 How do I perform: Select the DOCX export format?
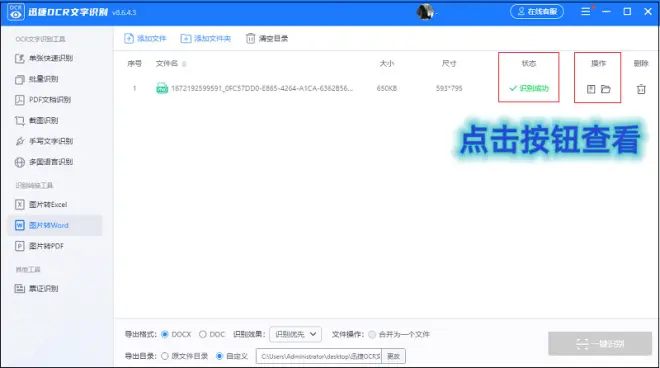point(165,334)
